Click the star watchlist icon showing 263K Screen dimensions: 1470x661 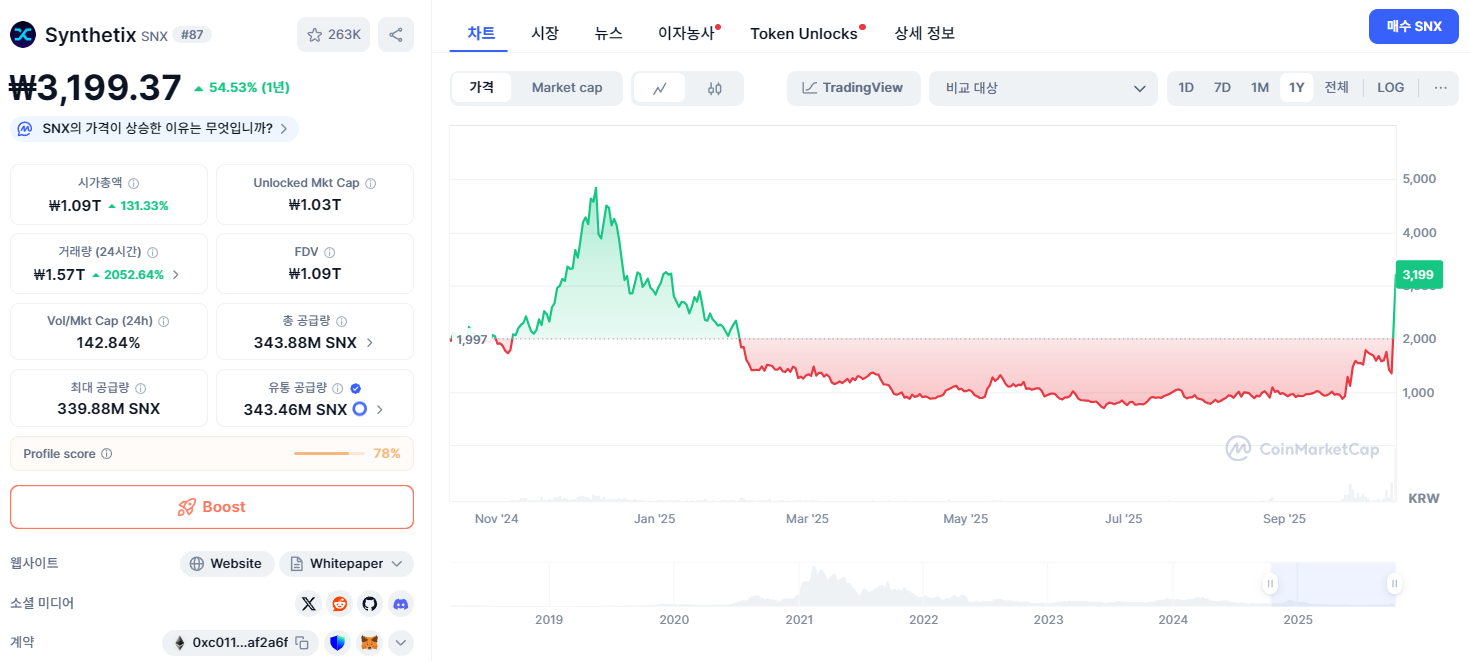(333, 35)
